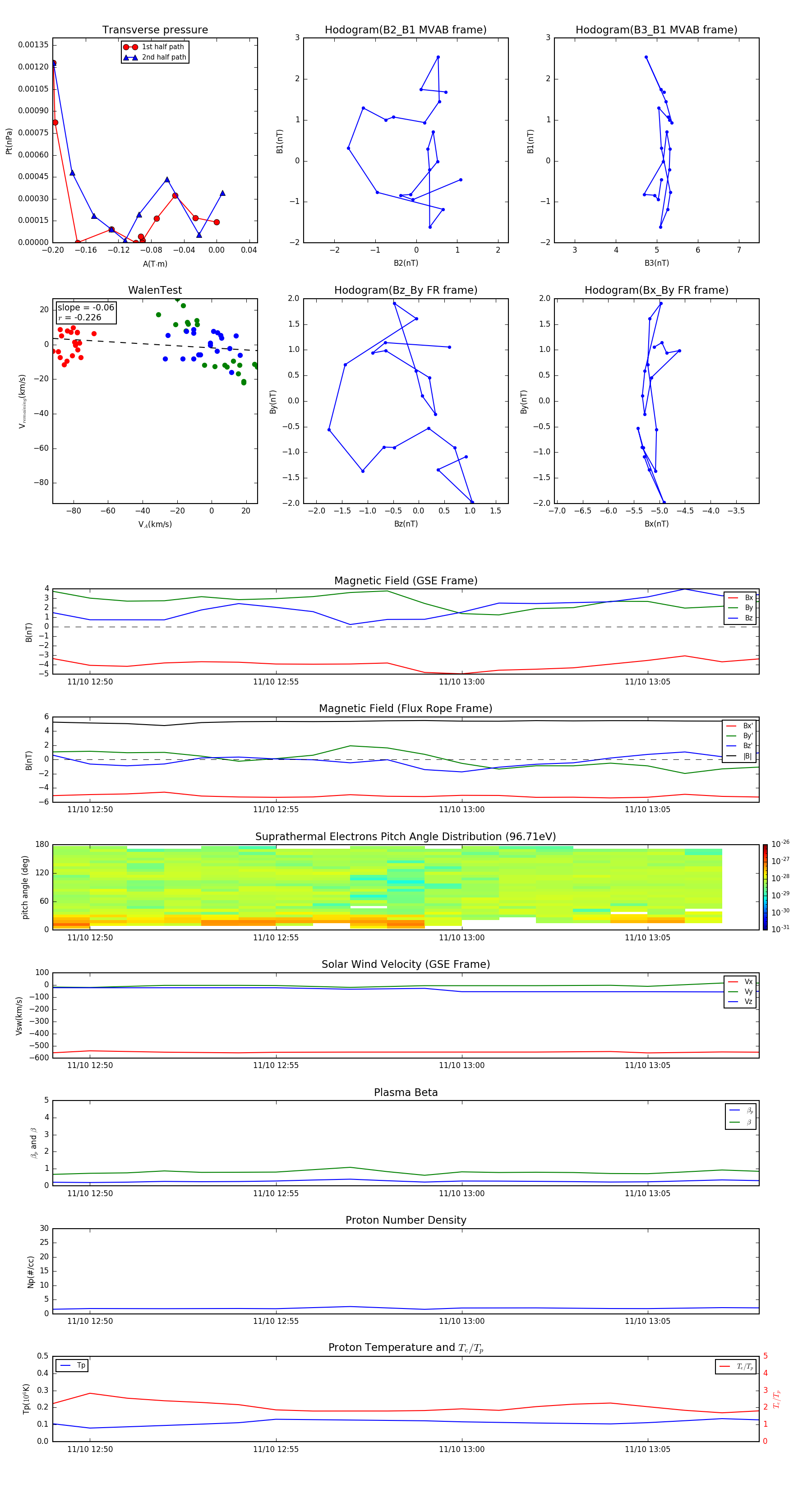Click the 'Hodogram(Bx_By FR frame)' title

click(x=656, y=290)
